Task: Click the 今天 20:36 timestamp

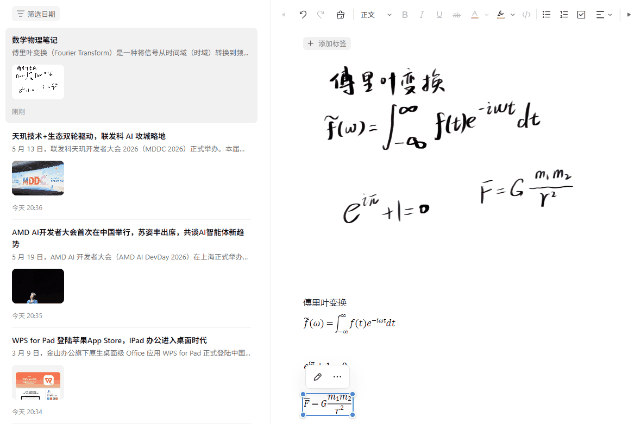Action: pos(27,208)
